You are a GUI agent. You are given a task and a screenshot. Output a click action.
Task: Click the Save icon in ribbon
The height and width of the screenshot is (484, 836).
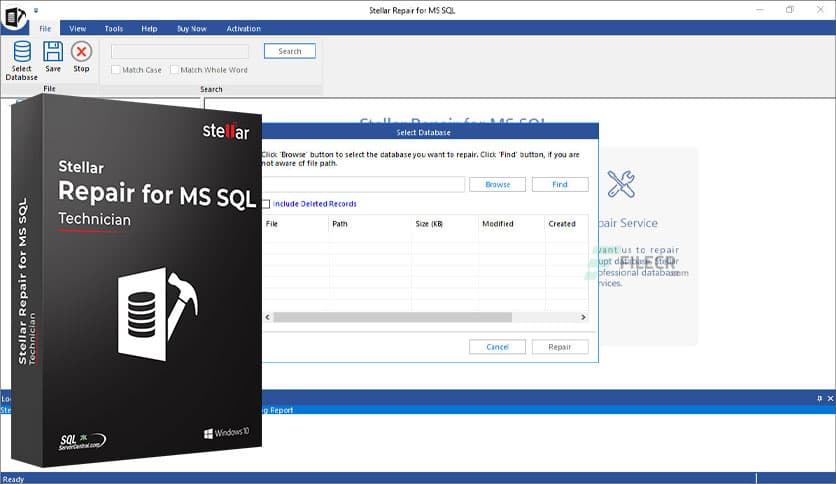pos(53,52)
